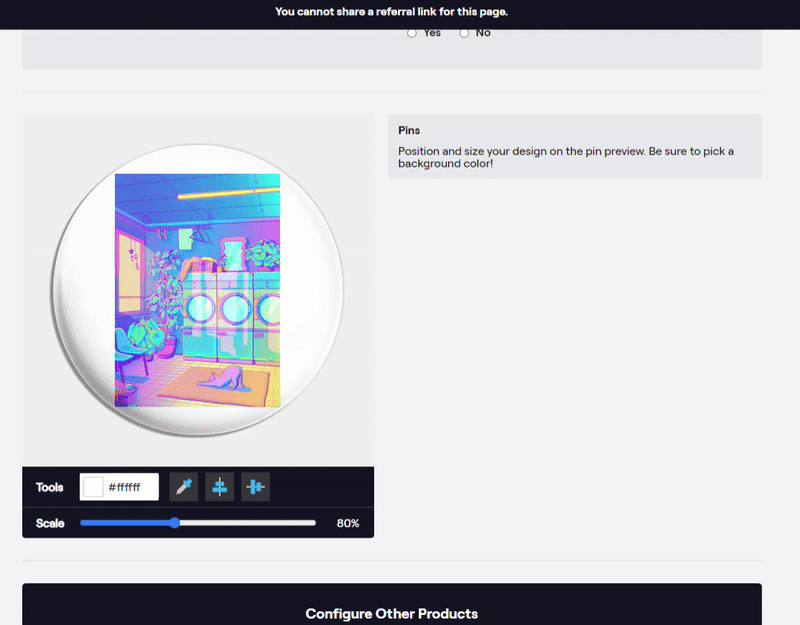Select the Yes radio button
The image size is (800, 625).
412,33
